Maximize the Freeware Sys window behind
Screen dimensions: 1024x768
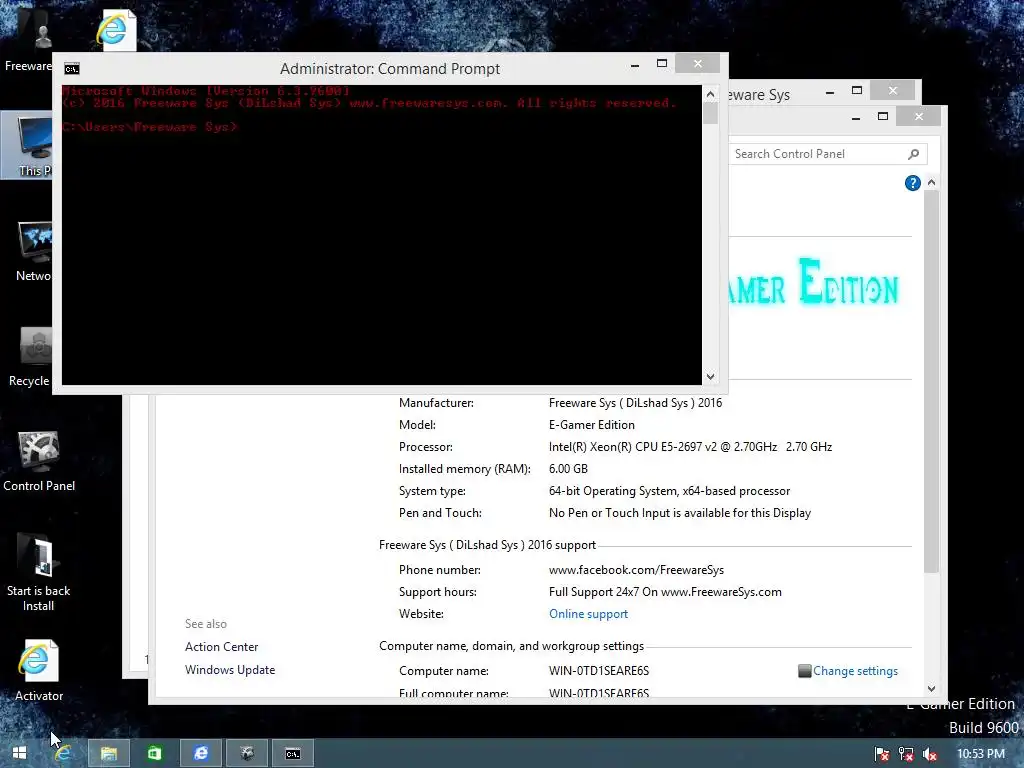857,91
